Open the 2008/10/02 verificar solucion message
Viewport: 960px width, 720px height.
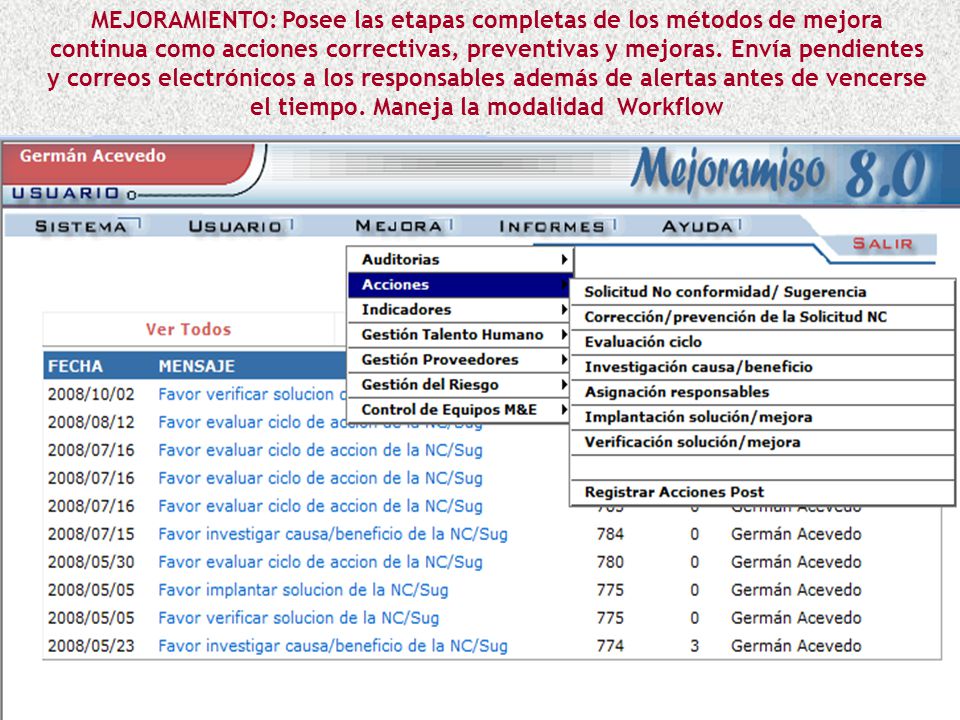(x=252, y=394)
